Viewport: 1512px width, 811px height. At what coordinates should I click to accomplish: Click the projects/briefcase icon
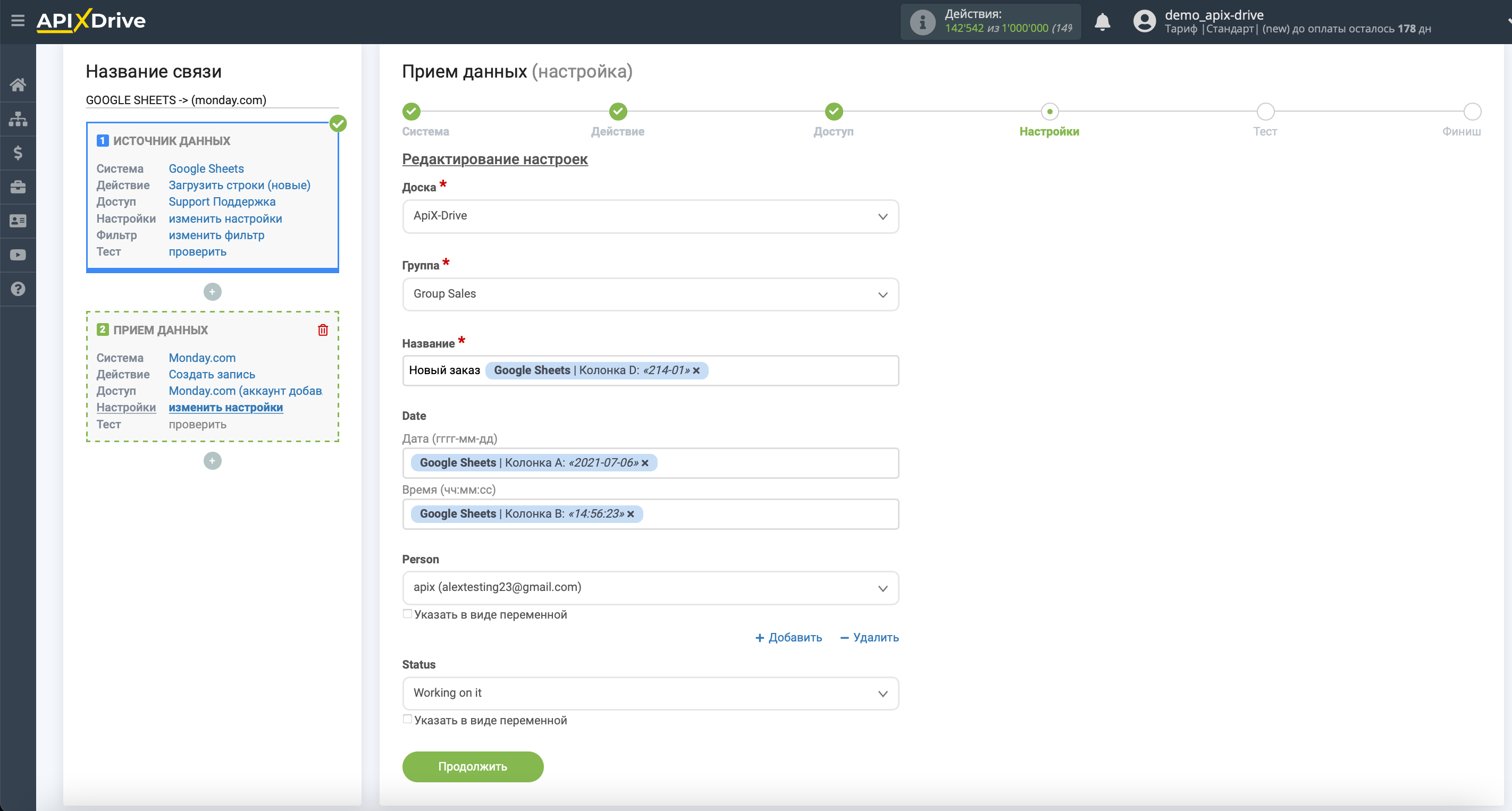(19, 187)
